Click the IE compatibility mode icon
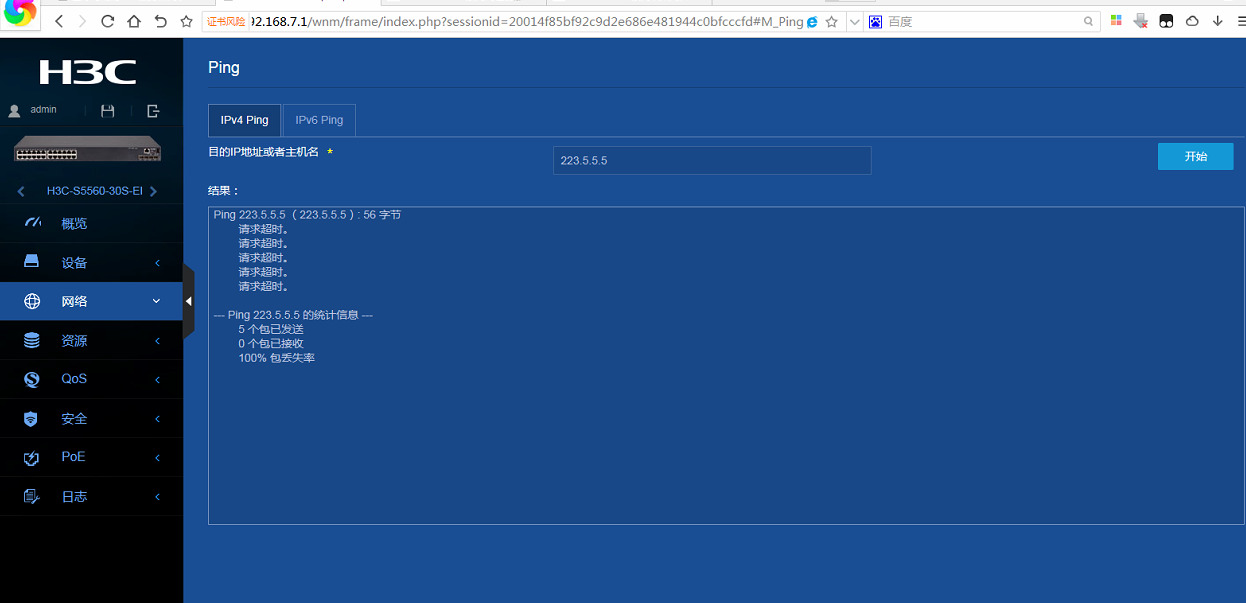 click(812, 21)
